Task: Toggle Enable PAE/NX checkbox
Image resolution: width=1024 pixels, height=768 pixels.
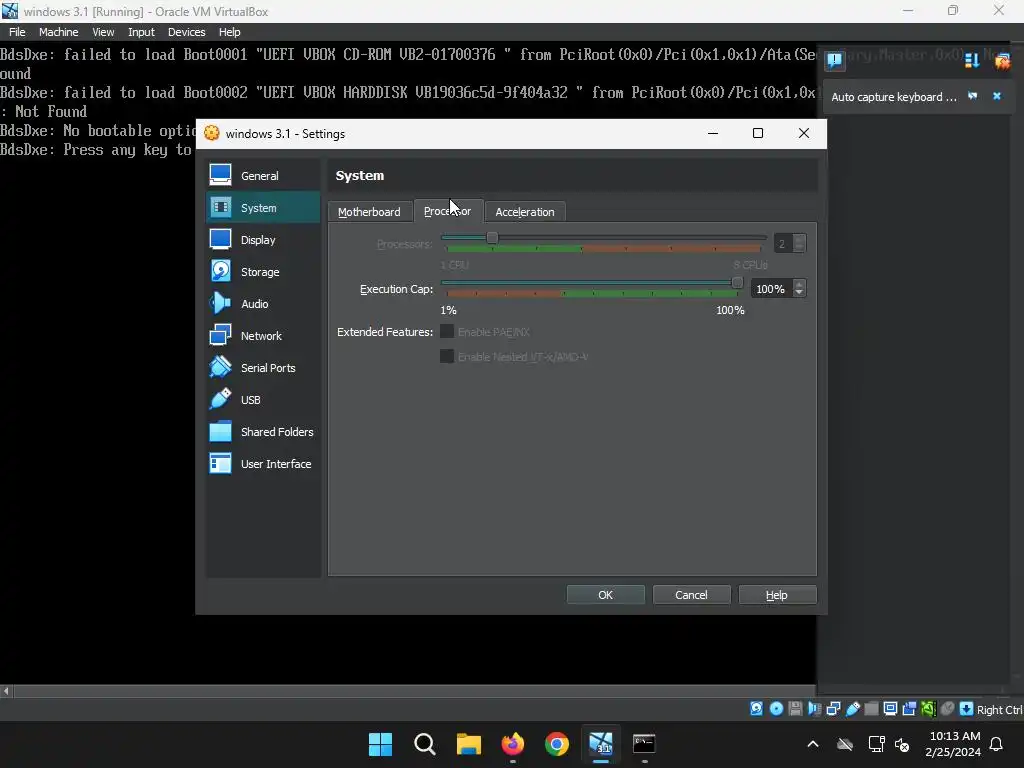Action: [447, 332]
